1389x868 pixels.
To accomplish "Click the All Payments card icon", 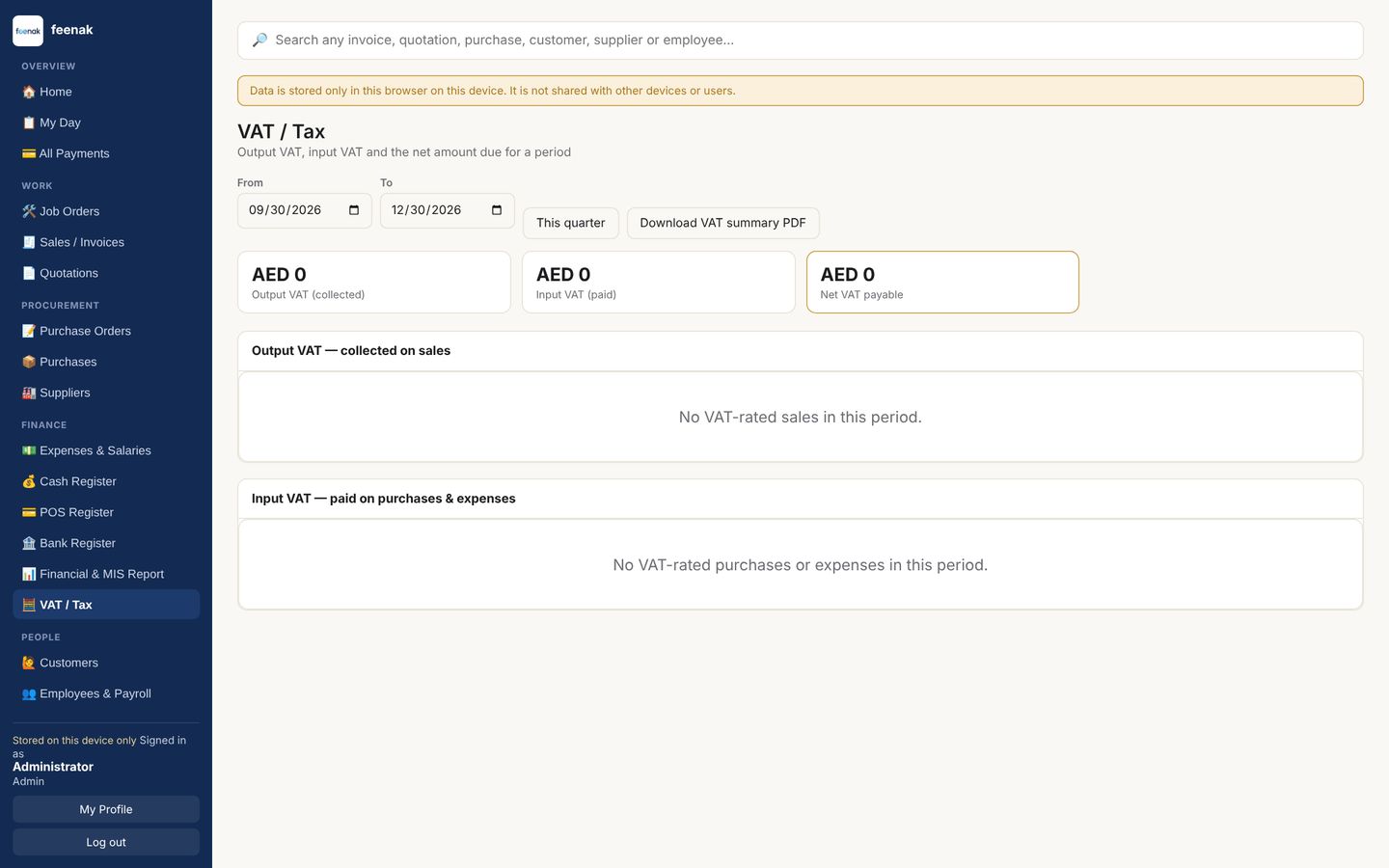I will [29, 153].
